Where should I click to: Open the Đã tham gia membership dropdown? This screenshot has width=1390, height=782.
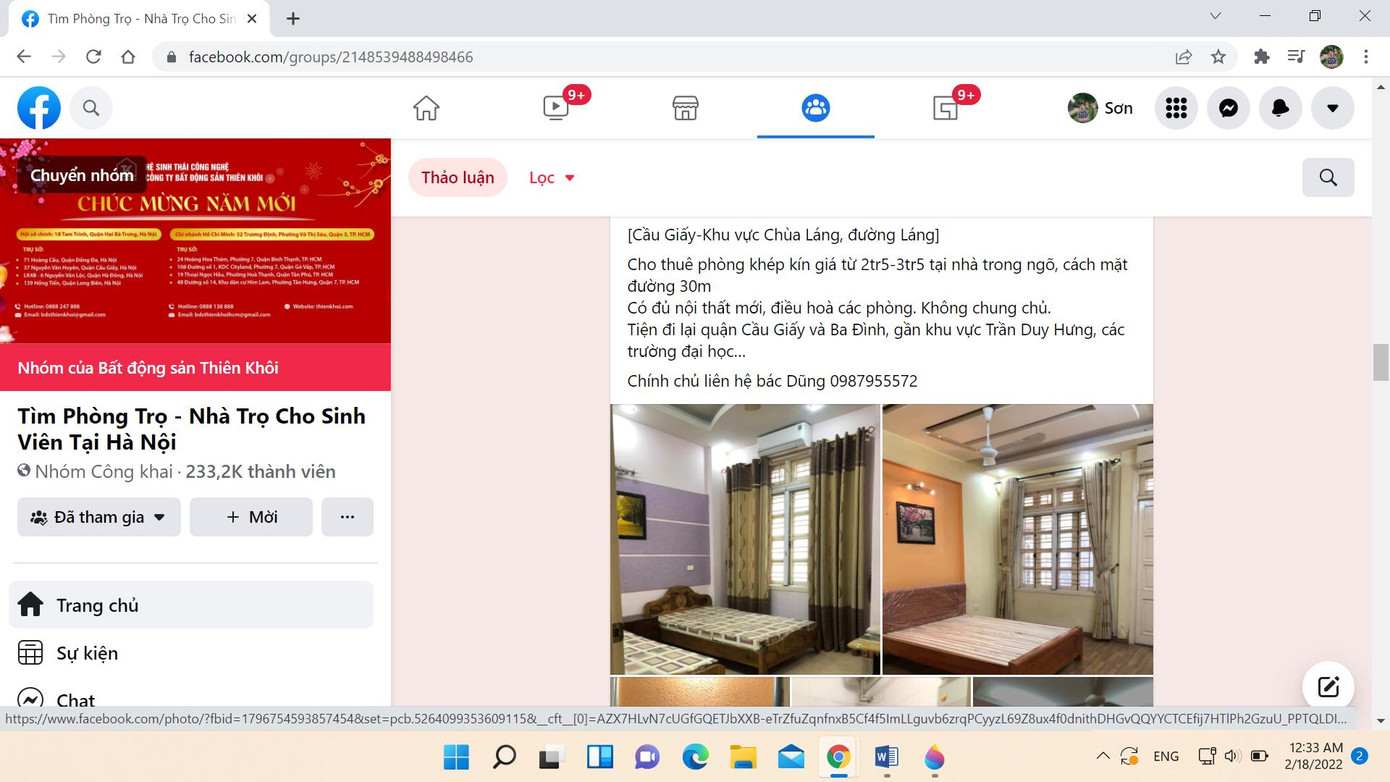point(98,517)
